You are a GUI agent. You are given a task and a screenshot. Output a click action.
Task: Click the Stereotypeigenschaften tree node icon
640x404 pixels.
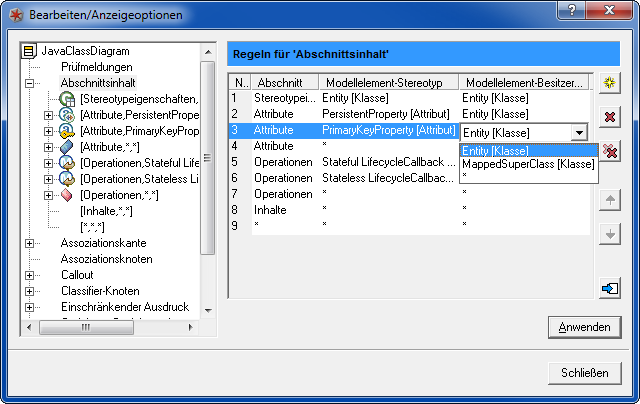[68, 99]
